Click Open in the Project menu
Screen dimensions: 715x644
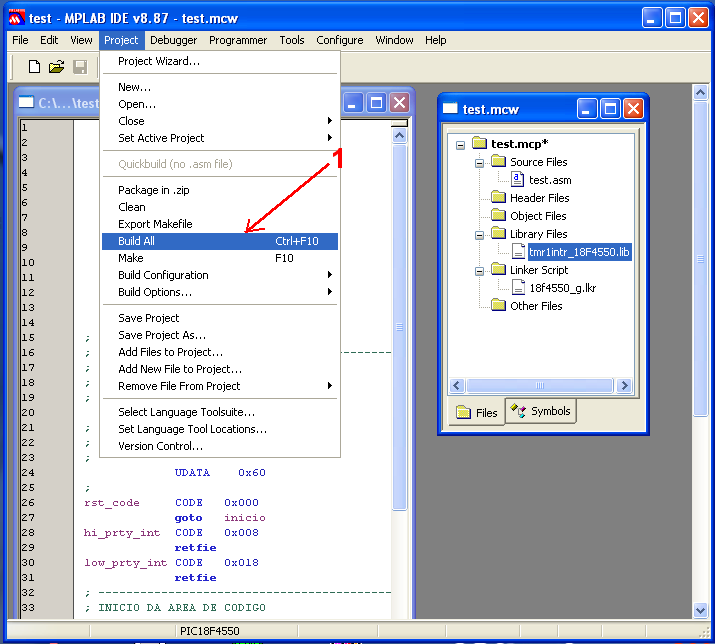[220, 104]
